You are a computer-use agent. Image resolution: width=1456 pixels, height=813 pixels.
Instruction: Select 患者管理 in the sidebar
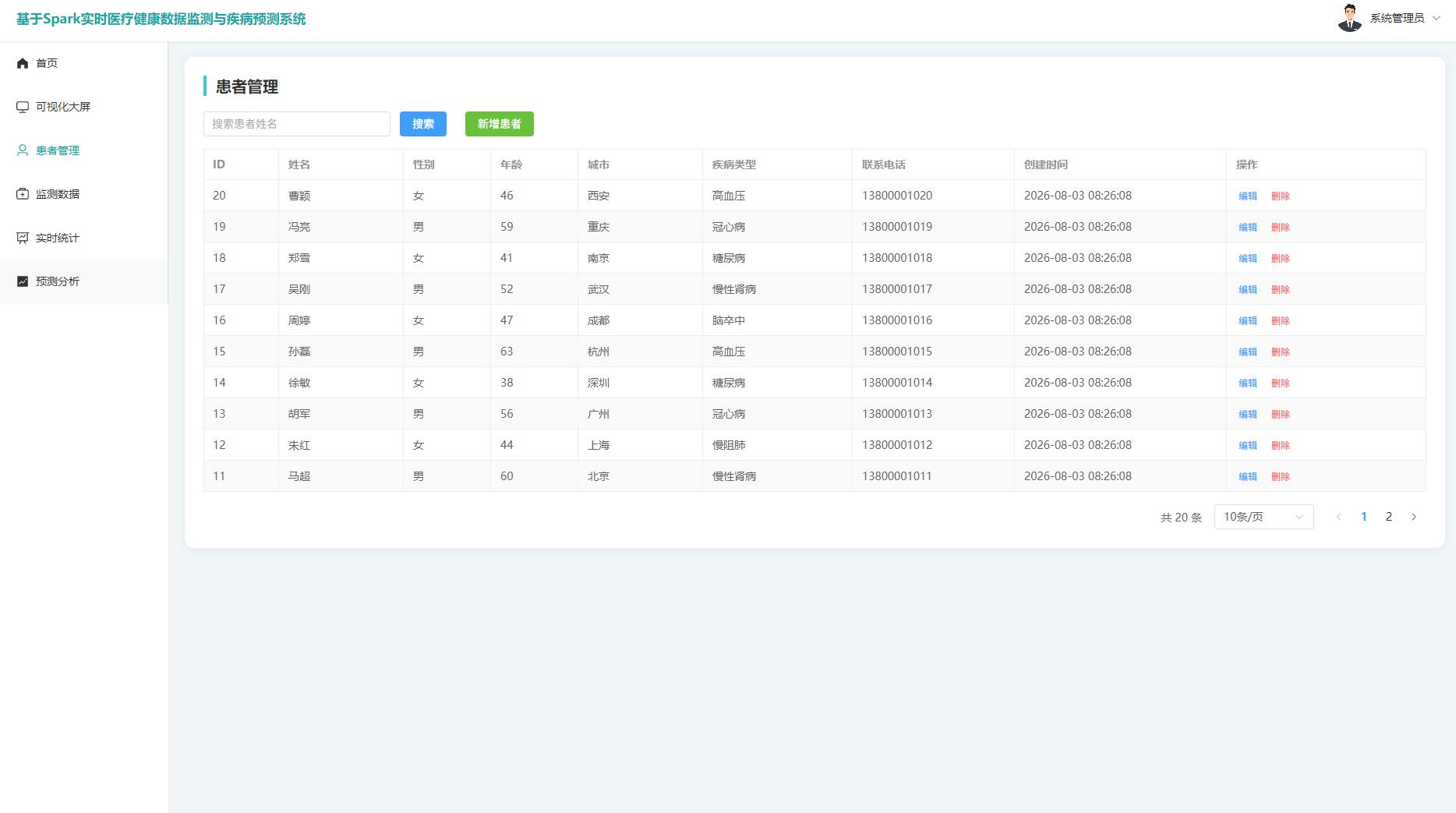pyautogui.click(x=83, y=150)
